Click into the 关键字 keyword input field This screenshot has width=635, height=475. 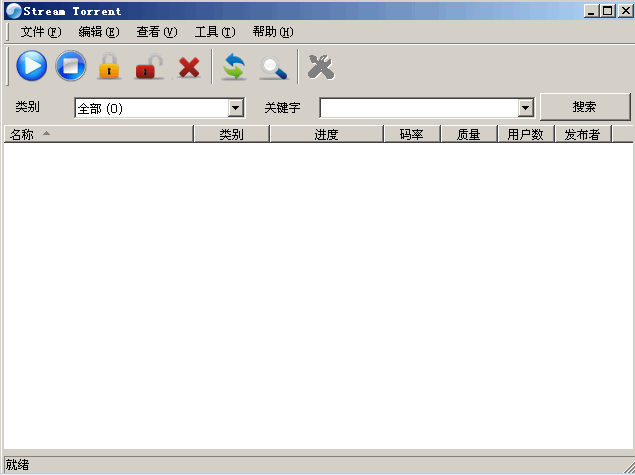click(x=419, y=108)
